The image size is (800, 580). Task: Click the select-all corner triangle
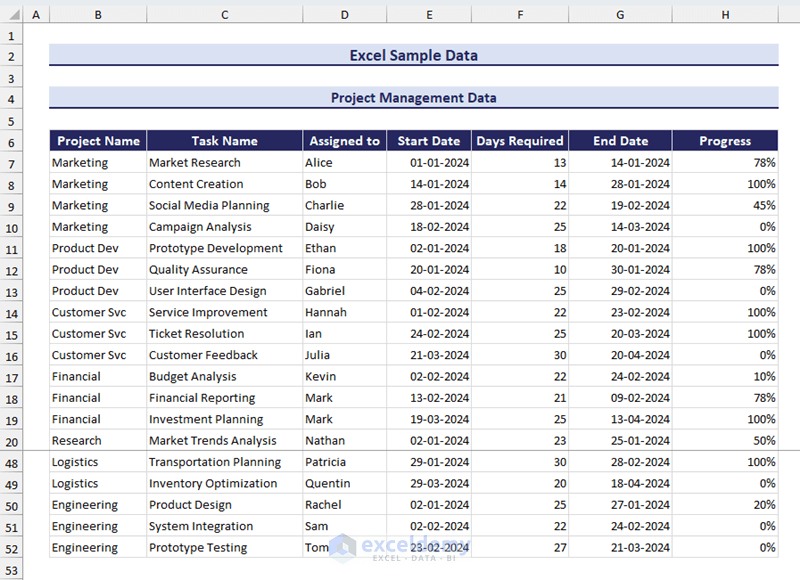pyautogui.click(x=11, y=15)
